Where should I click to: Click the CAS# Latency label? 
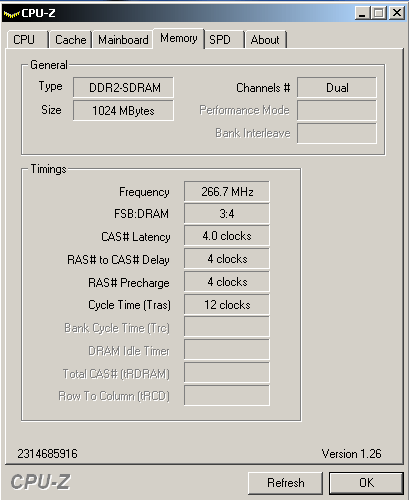[x=136, y=237]
